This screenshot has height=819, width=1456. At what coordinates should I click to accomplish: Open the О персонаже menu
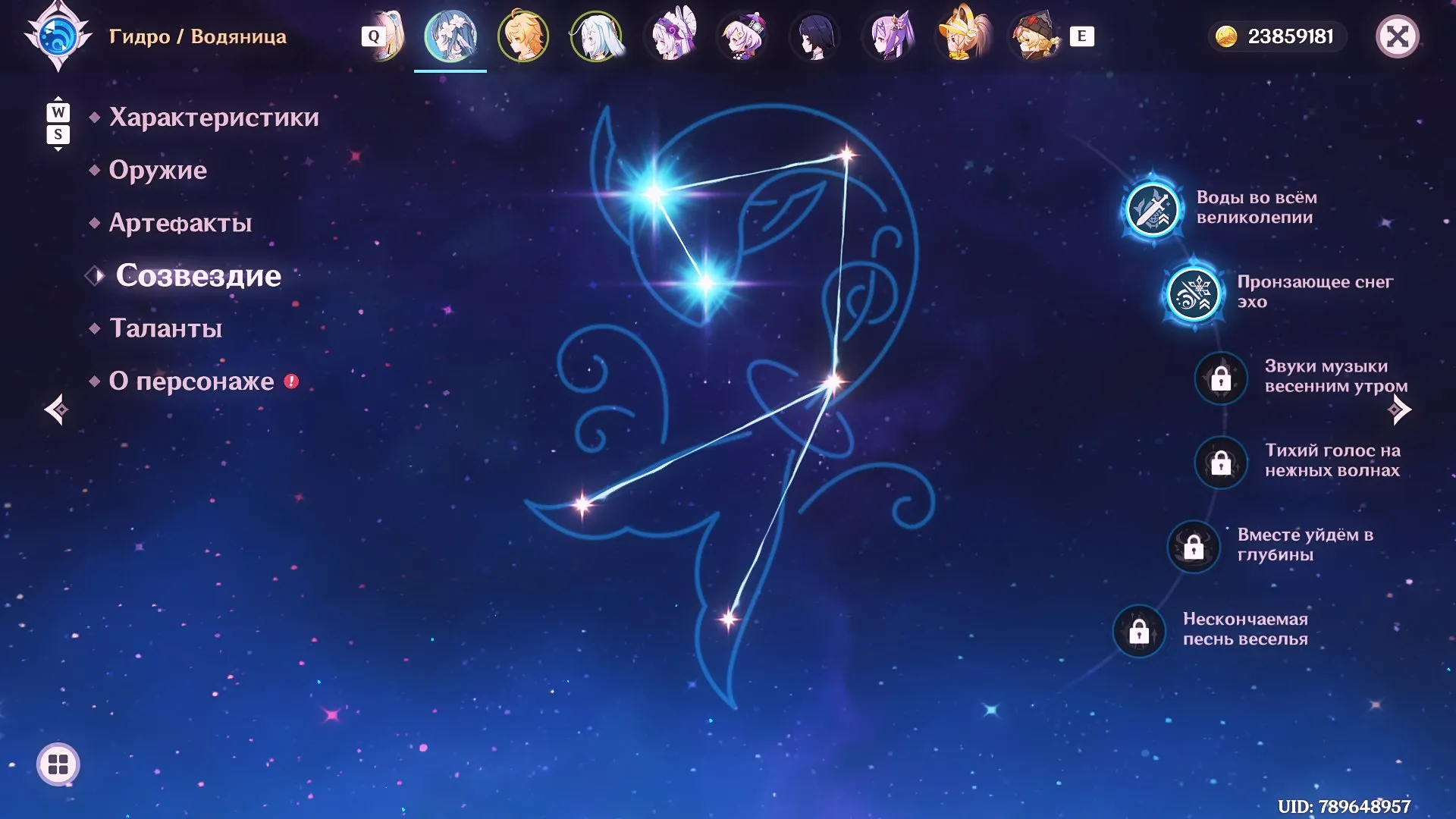click(191, 381)
